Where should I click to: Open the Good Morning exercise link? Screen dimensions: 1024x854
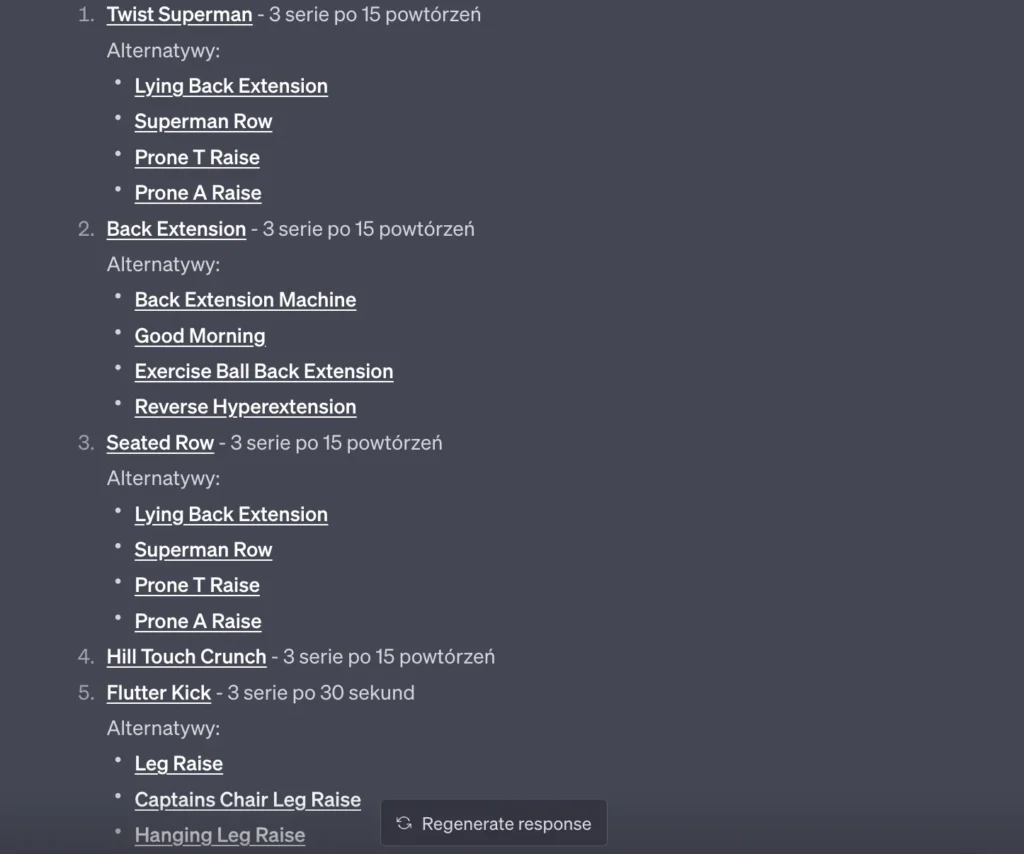[200, 336]
